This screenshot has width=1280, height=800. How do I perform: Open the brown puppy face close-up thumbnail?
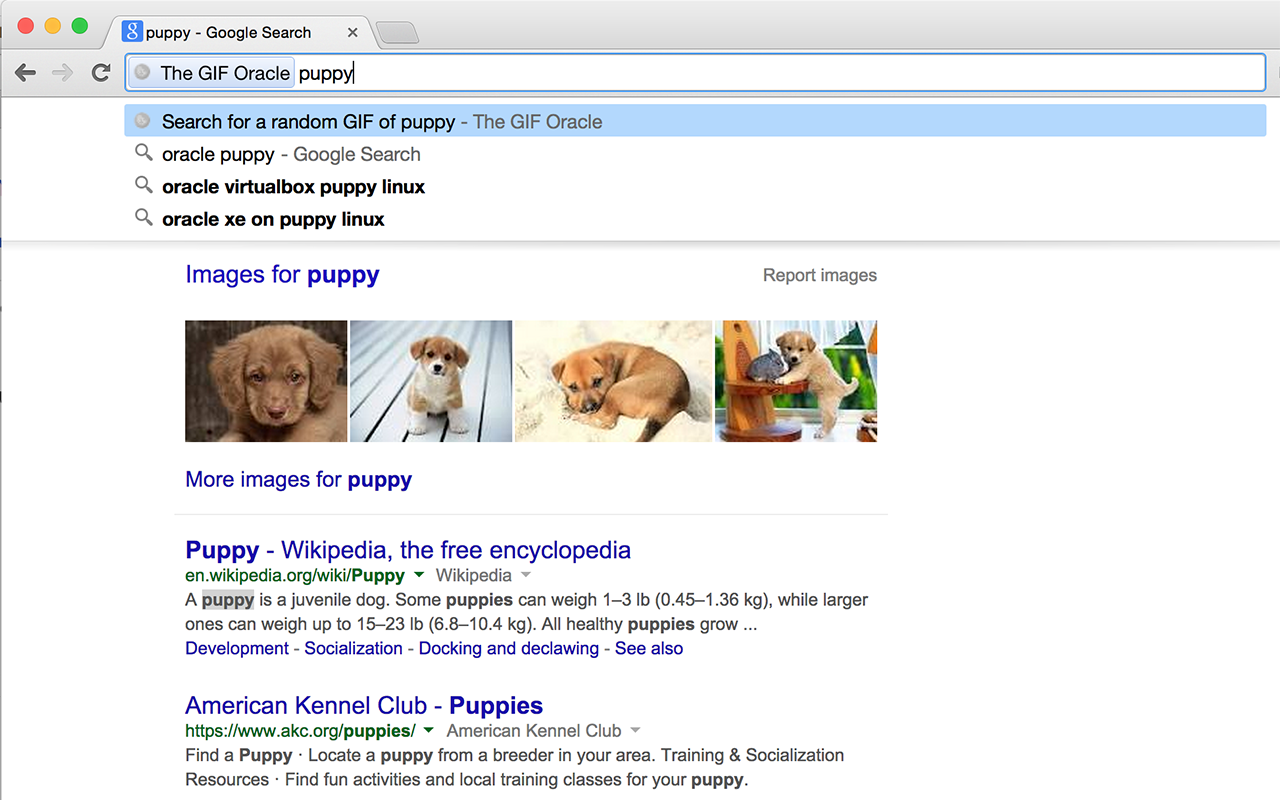coord(266,381)
